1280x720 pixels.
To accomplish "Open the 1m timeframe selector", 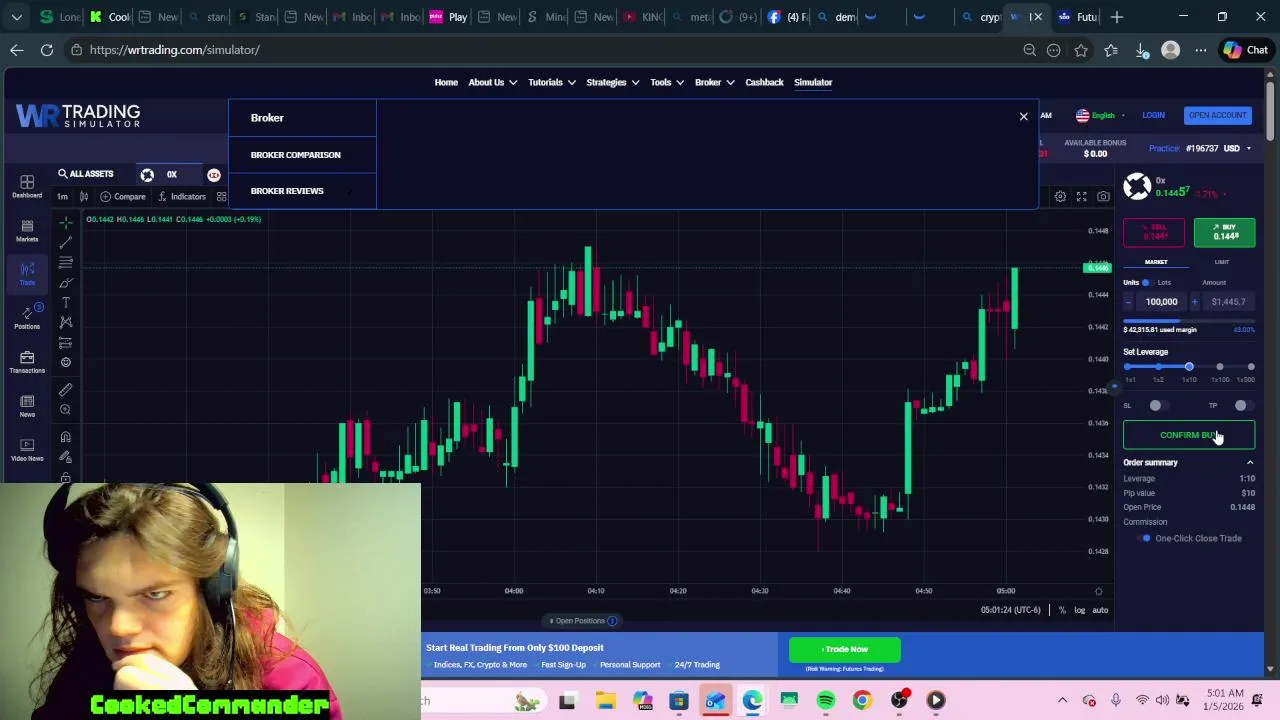I will pyautogui.click(x=62, y=197).
